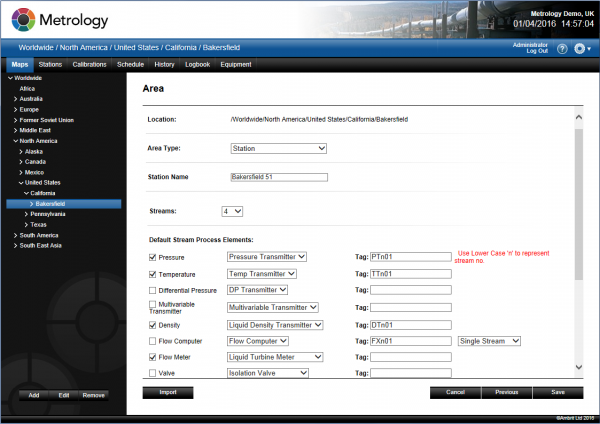Select Mexico in the location tree

click(34, 173)
